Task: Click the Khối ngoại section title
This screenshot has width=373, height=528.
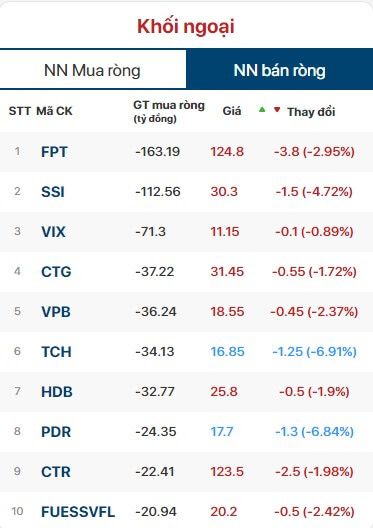Action: (186, 27)
